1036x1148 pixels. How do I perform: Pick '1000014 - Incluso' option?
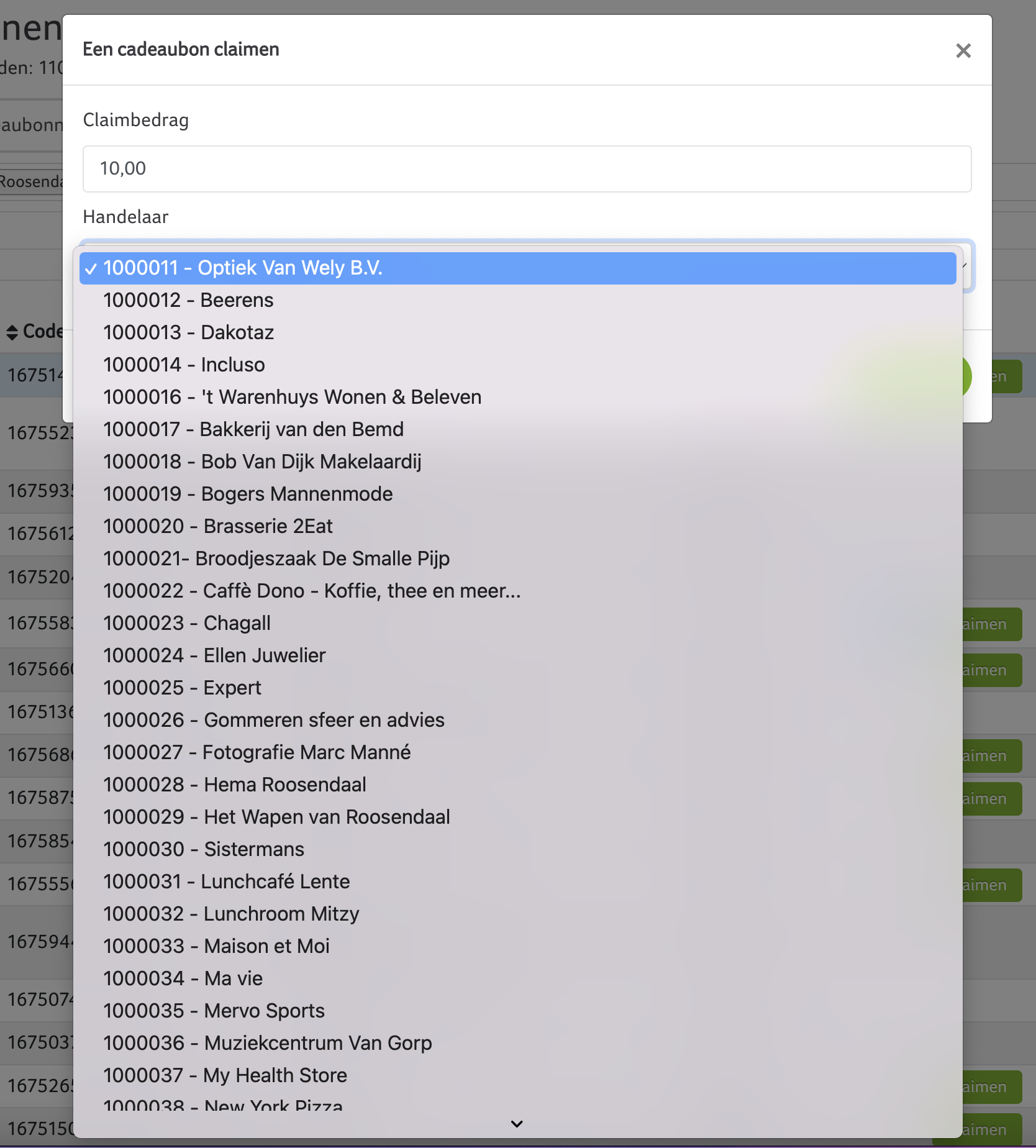(517, 365)
